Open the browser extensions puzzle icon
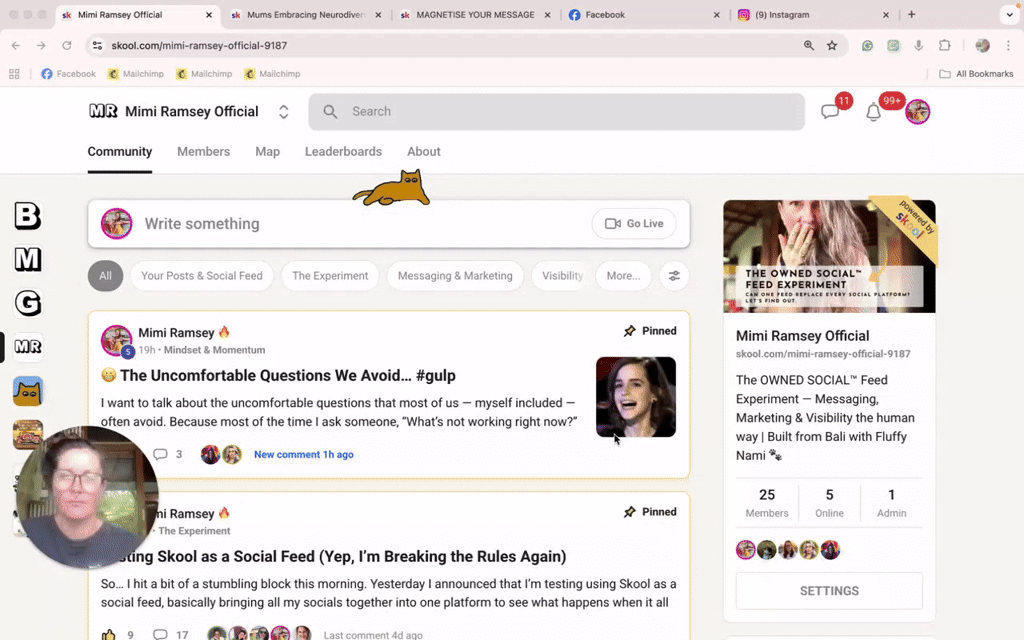Viewport: 1024px width, 640px height. point(944,45)
